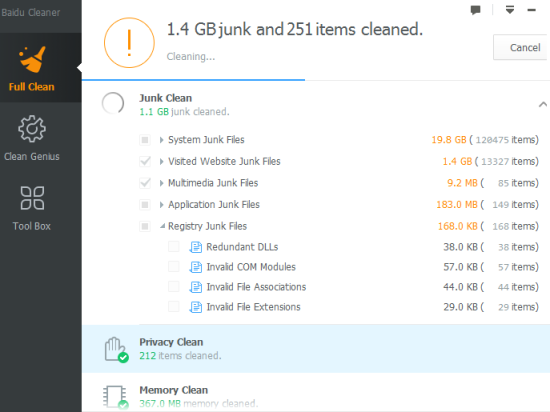Viewport: 550px width, 412px height.
Task: Tick the Invalid File Extensions checkbox
Action: click(x=174, y=307)
